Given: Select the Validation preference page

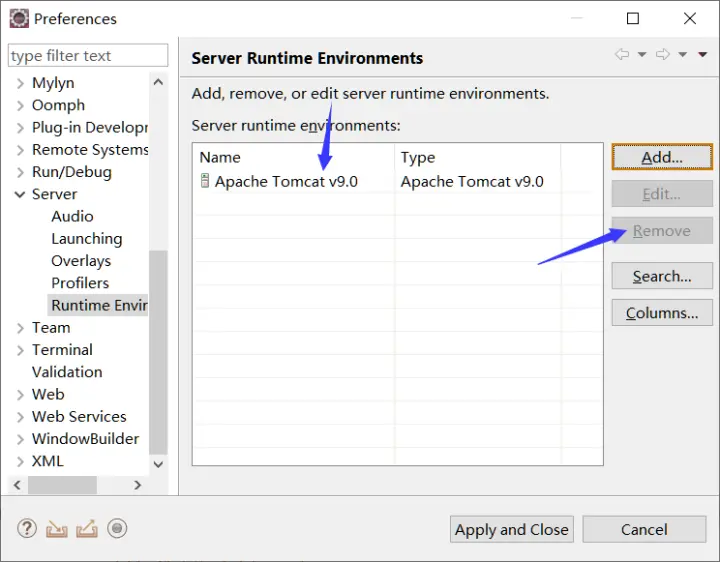Looking at the screenshot, I should (67, 372).
